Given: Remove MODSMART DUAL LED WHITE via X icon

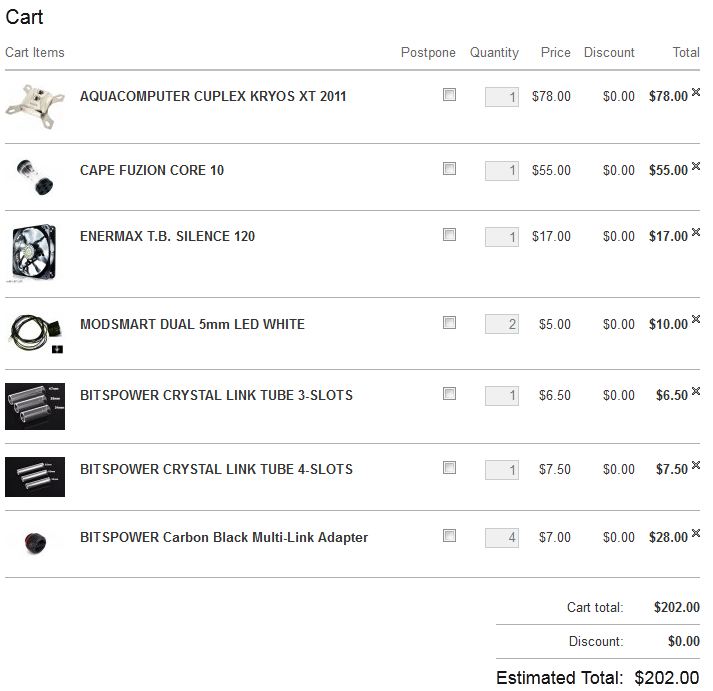Looking at the screenshot, I should click(695, 319).
